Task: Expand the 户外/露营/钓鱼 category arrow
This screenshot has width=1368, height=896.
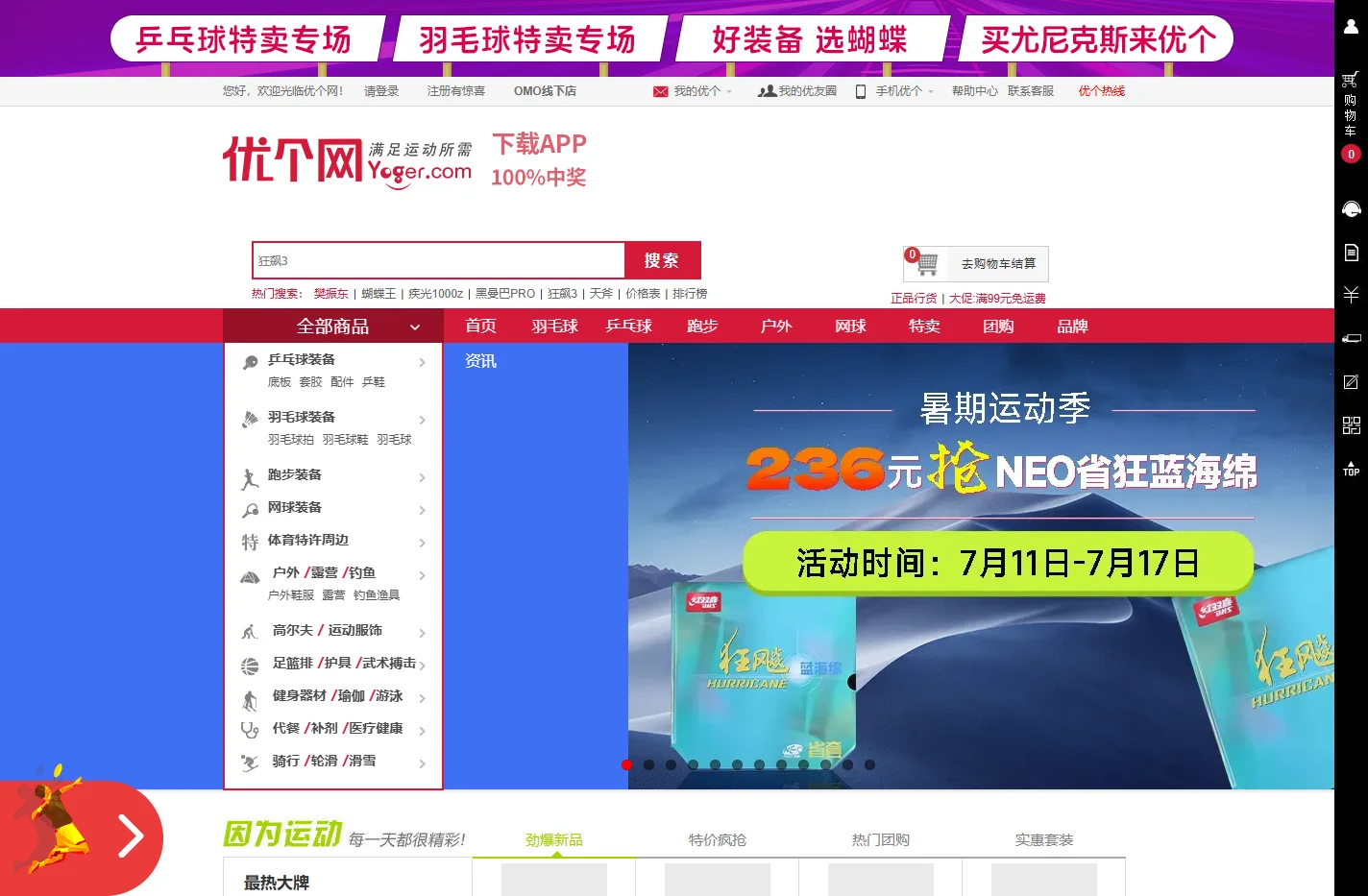Action: pyautogui.click(x=423, y=575)
